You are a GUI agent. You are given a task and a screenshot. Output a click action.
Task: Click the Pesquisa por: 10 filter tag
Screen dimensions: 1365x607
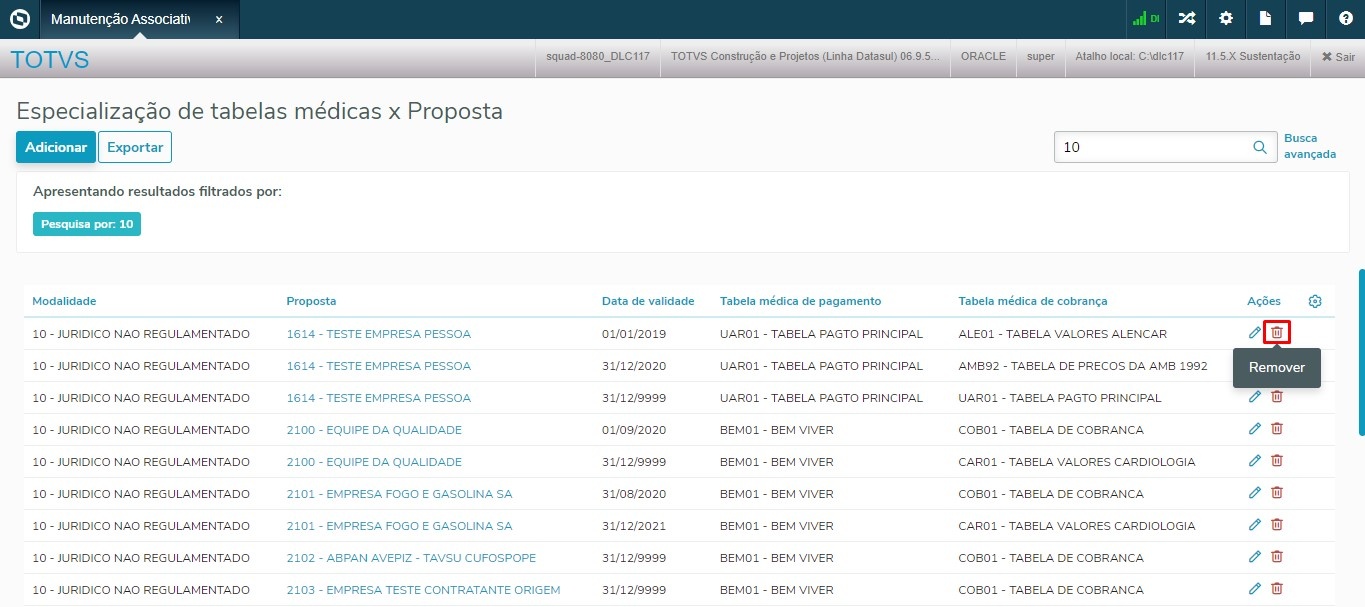[87, 224]
